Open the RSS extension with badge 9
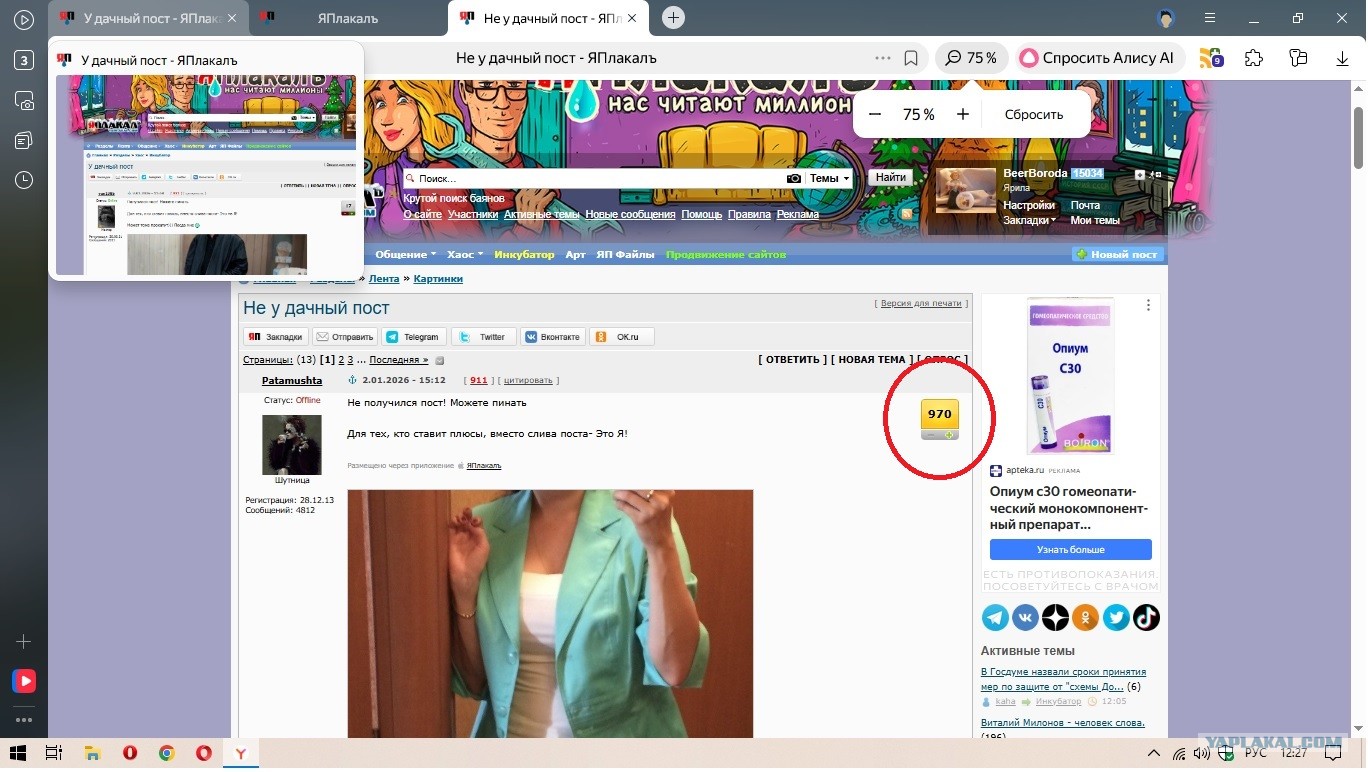The image size is (1368, 772). tap(1211, 58)
